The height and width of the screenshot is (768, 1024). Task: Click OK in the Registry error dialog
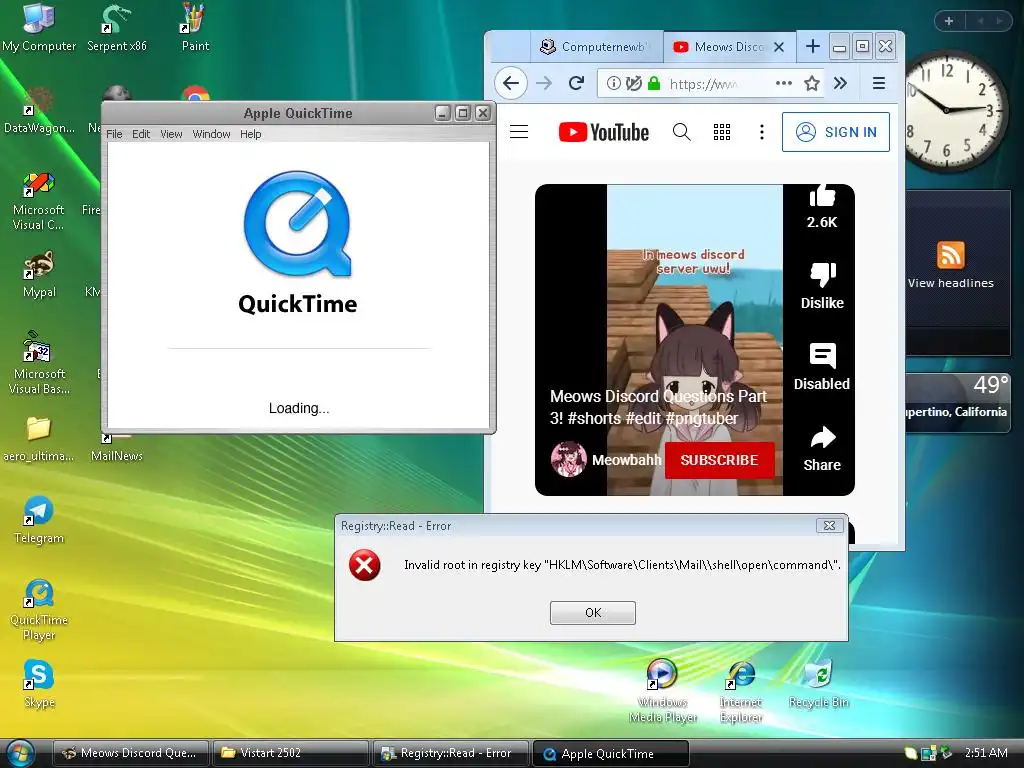point(593,613)
